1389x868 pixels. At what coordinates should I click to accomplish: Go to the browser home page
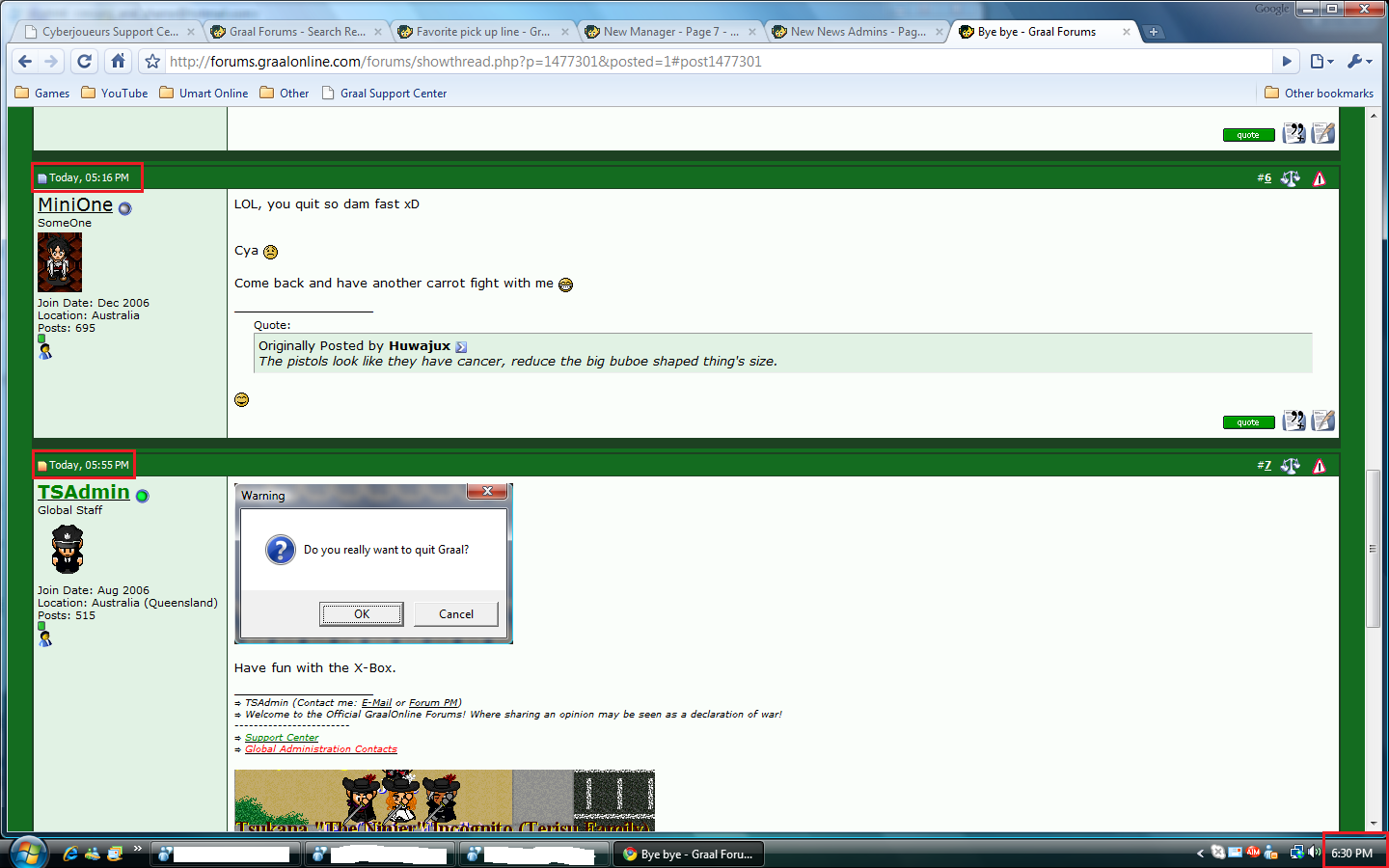tap(118, 62)
